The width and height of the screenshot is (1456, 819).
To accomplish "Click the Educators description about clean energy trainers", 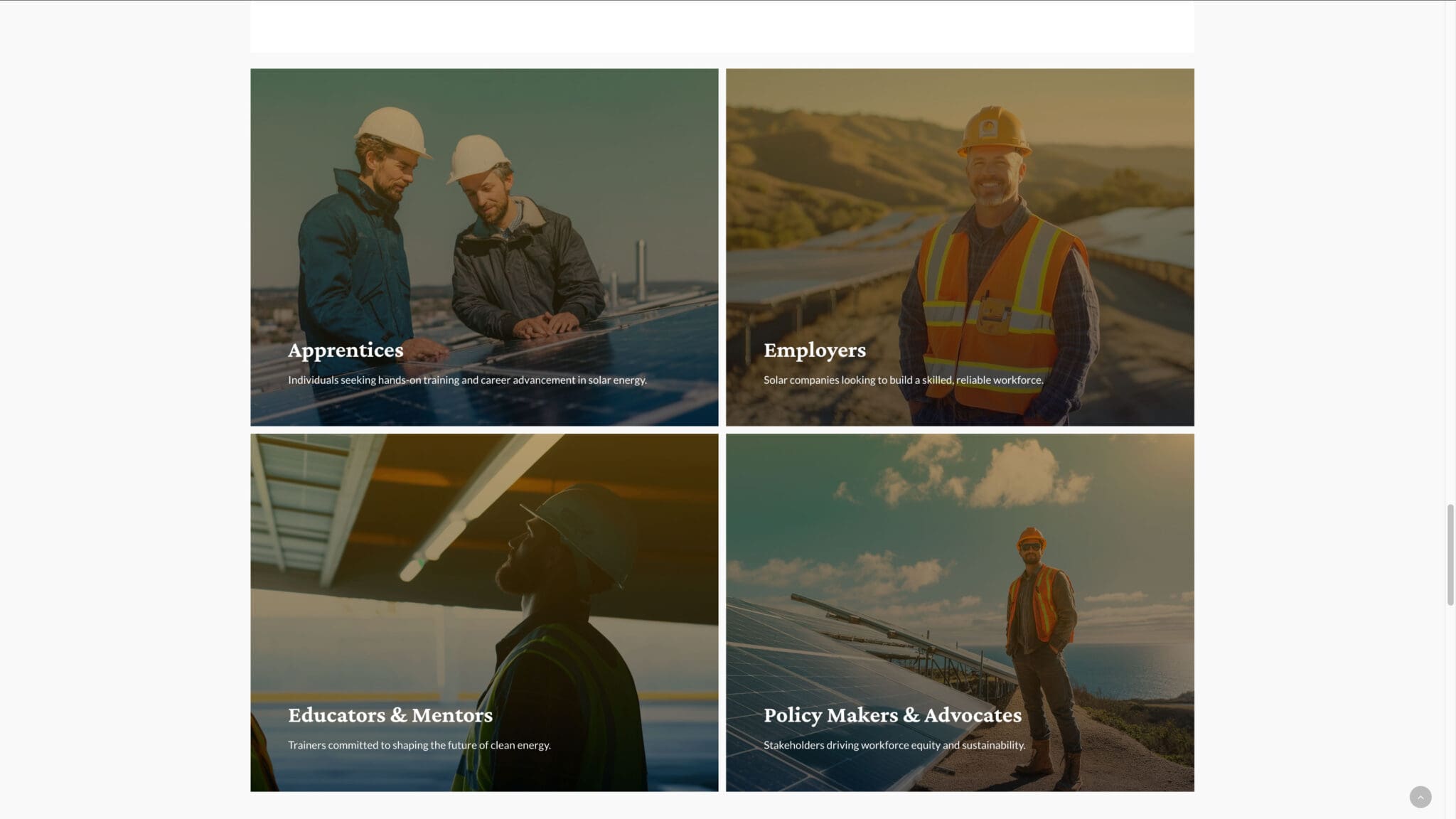I will pos(419,745).
